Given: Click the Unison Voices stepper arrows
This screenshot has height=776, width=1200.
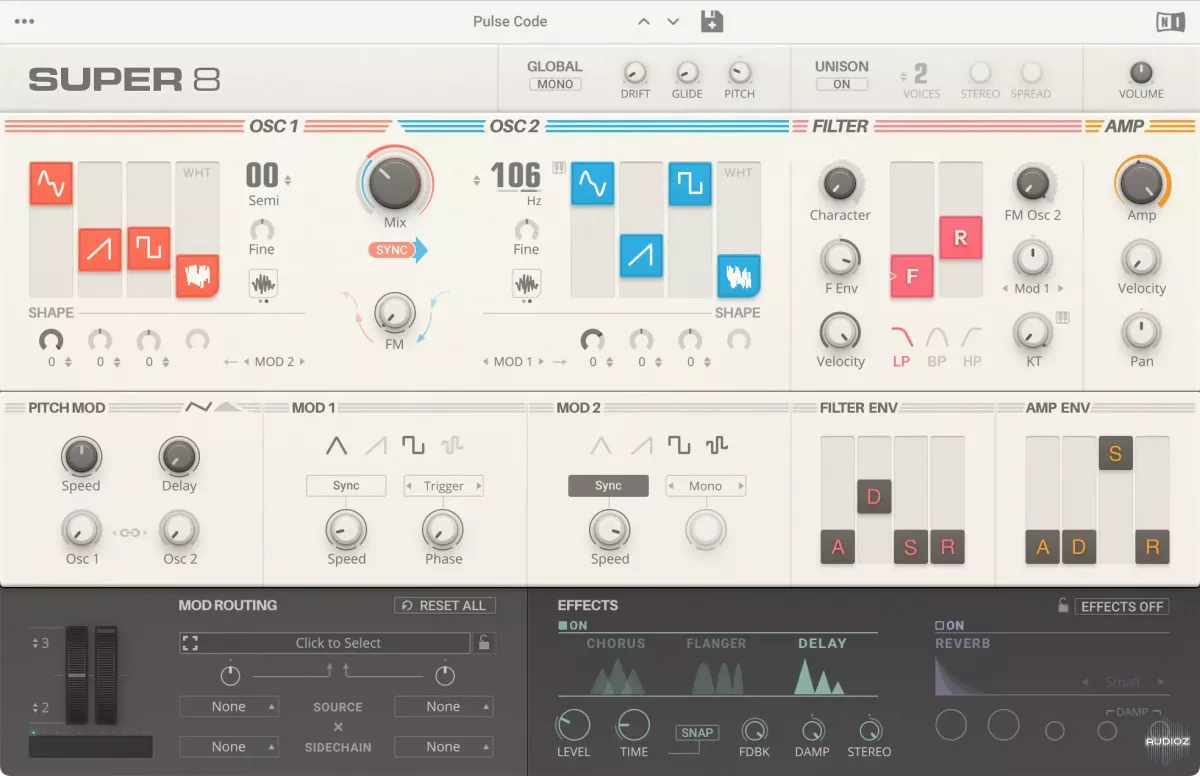Looking at the screenshot, I should click(x=905, y=76).
